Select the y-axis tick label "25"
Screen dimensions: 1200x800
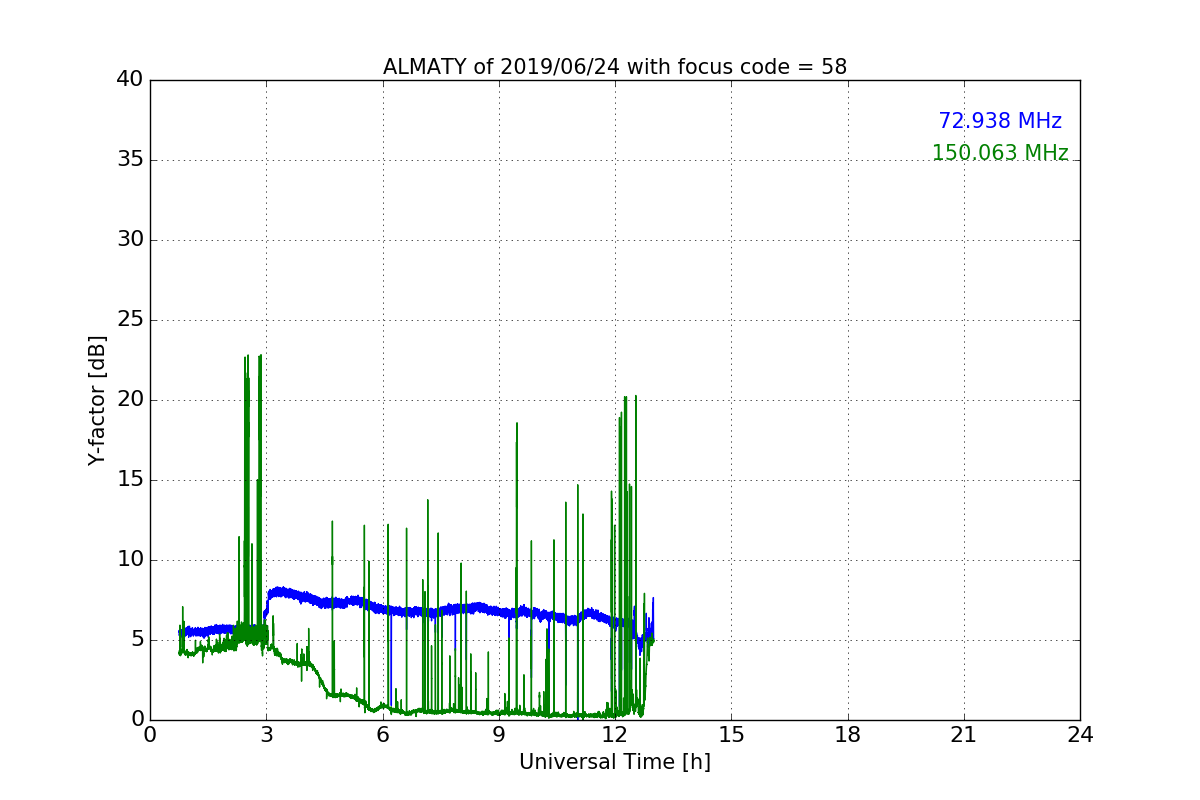pos(130,320)
